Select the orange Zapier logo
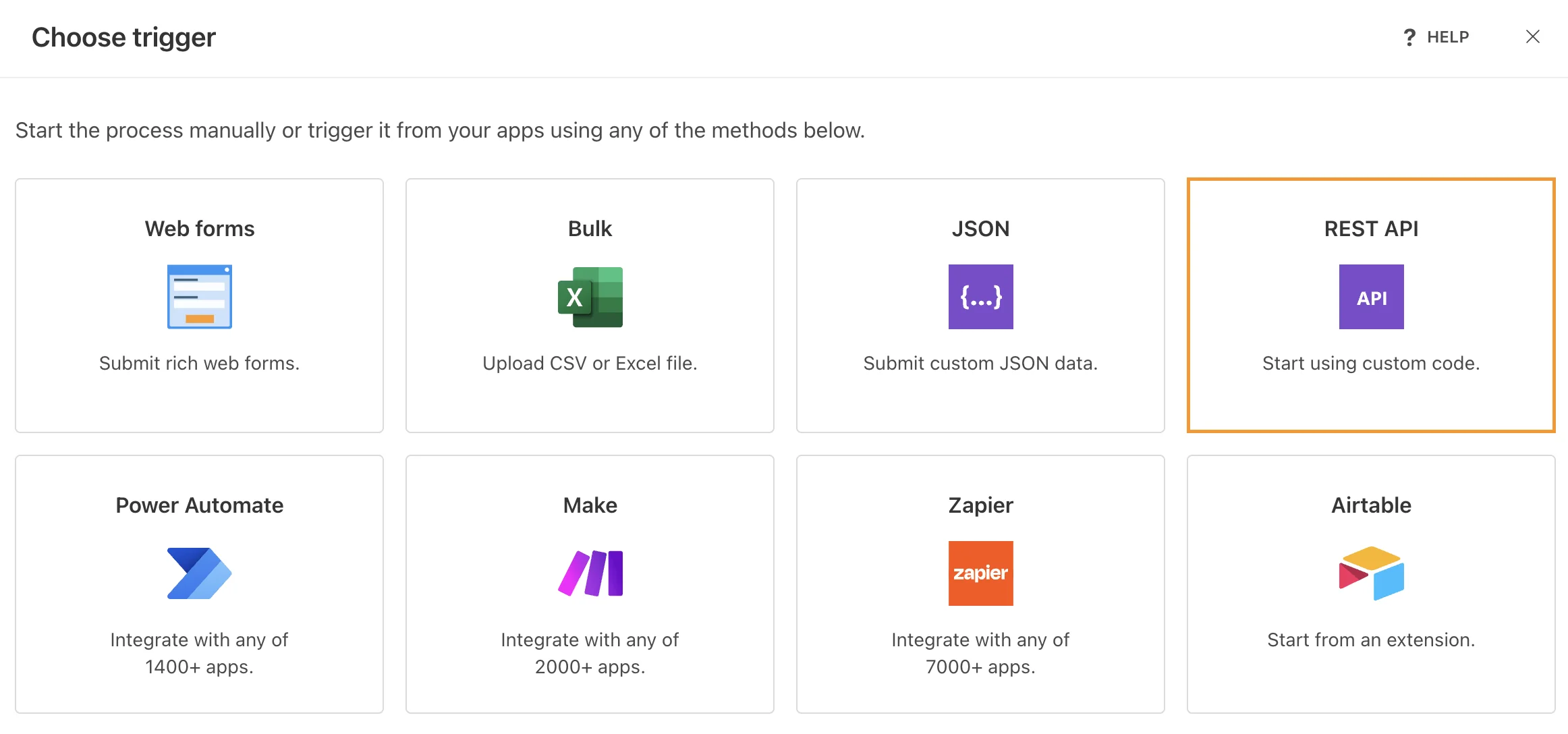This screenshot has width=1568, height=734. [980, 573]
